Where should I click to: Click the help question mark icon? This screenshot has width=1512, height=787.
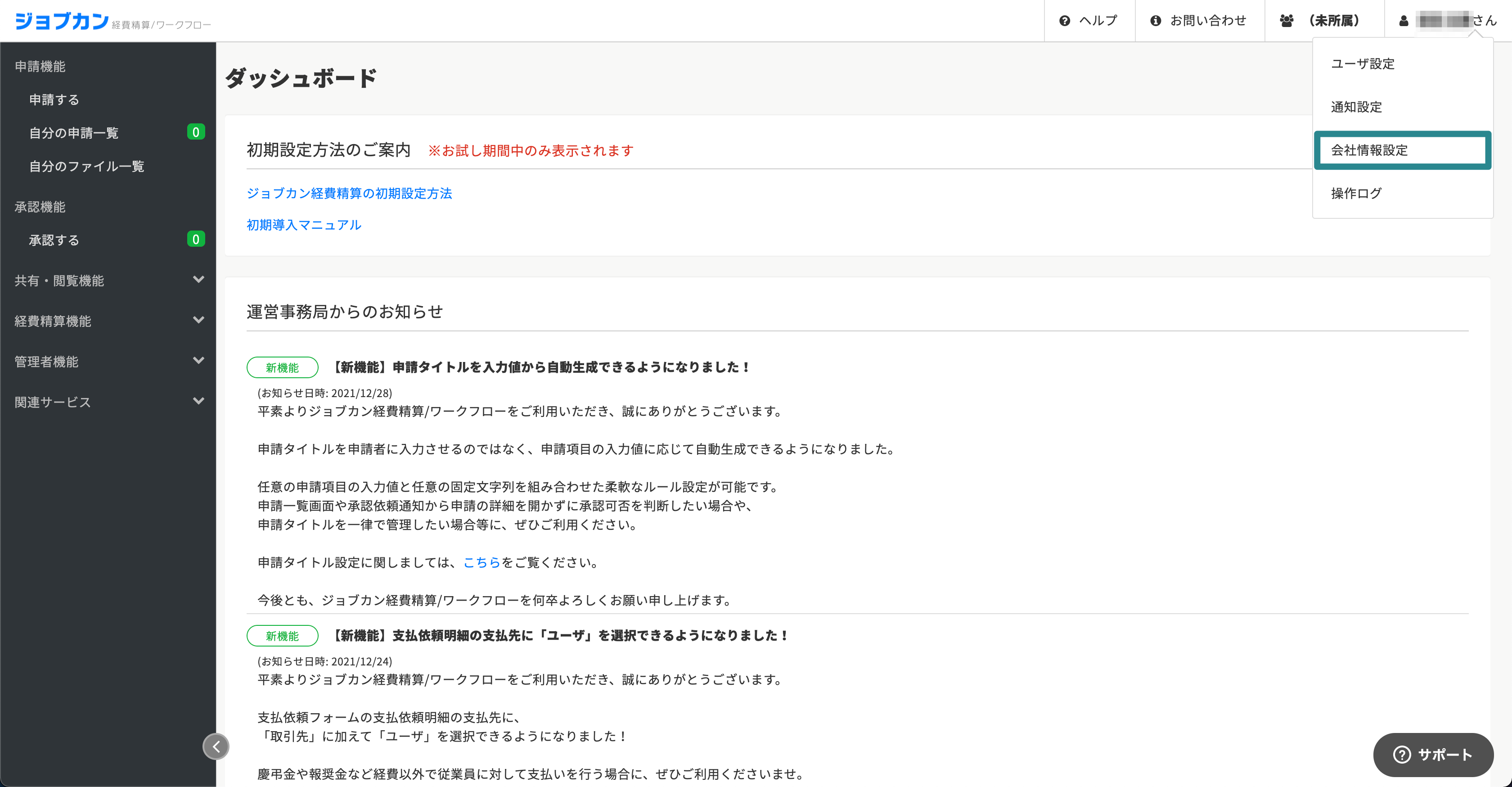[1064, 21]
